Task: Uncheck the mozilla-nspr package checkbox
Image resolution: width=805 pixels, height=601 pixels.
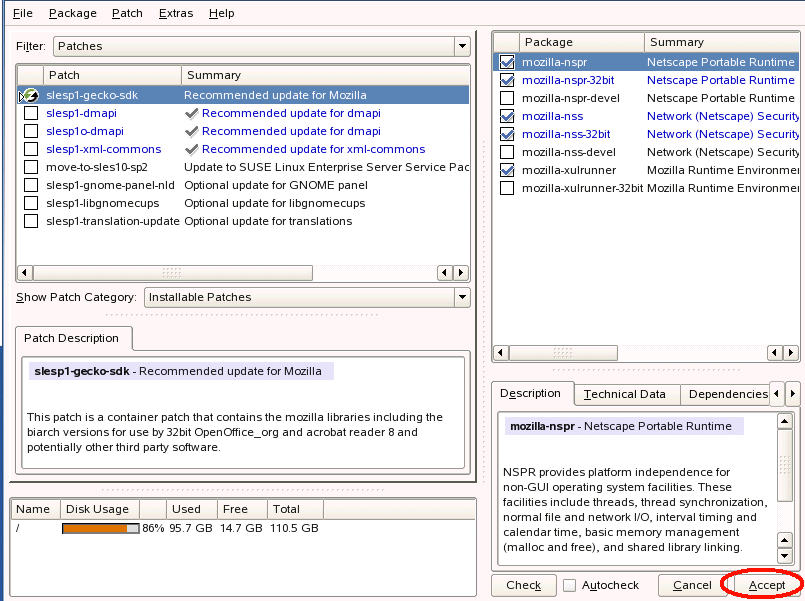Action: [x=507, y=62]
